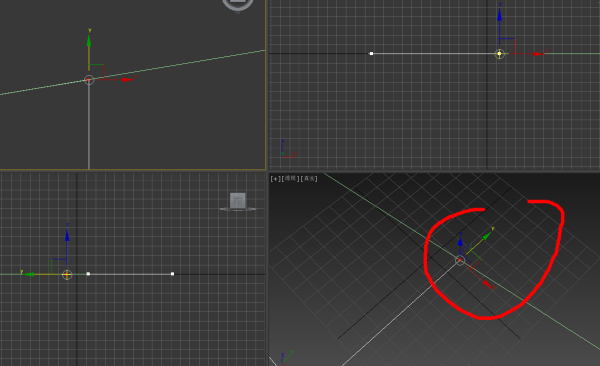Click the green Y-axis gizmo arrow in the perspective viewport
The height and width of the screenshot is (366, 600).
(486, 237)
